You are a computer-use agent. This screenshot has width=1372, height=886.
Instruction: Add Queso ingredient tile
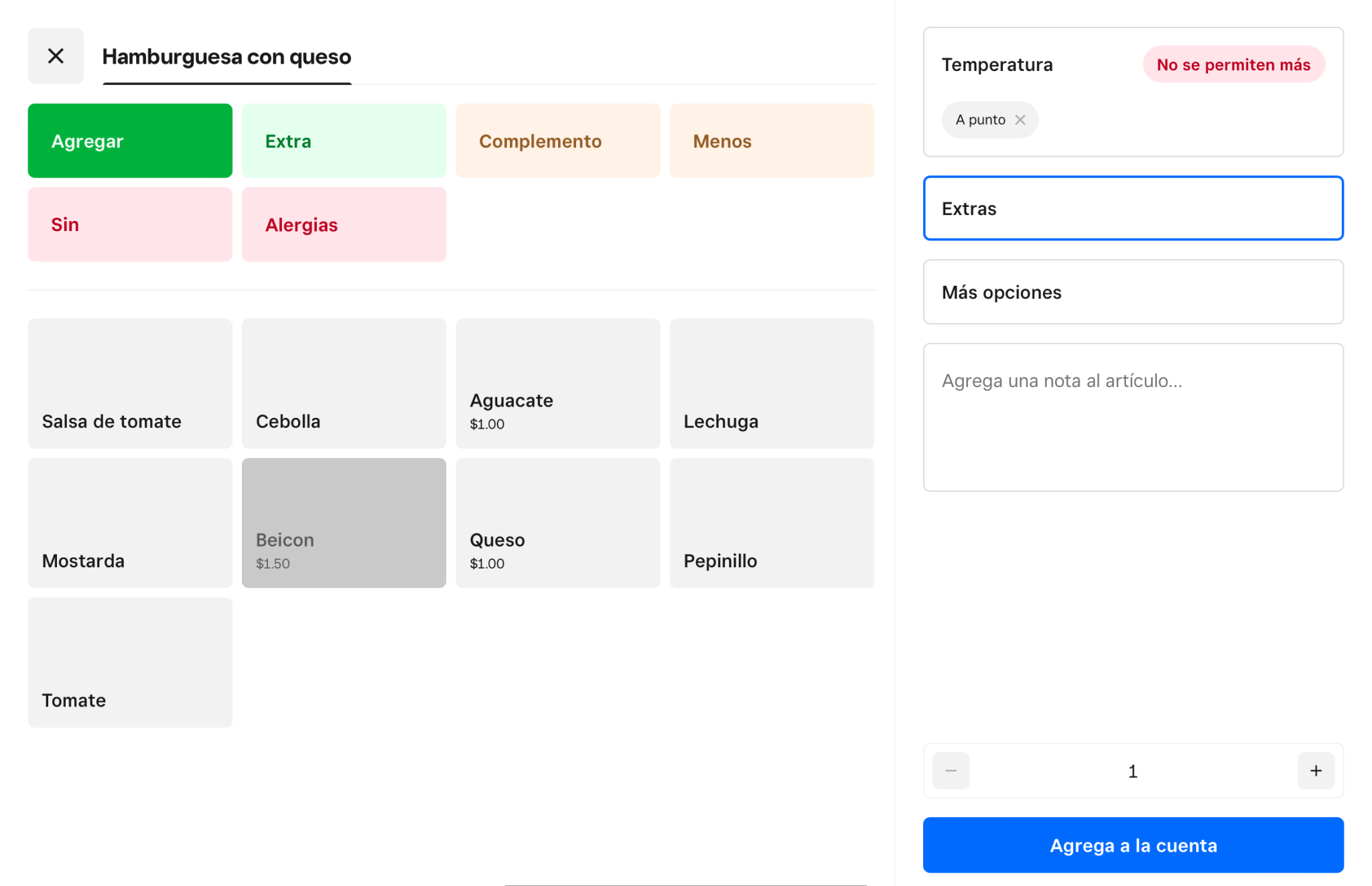pyautogui.click(x=557, y=522)
